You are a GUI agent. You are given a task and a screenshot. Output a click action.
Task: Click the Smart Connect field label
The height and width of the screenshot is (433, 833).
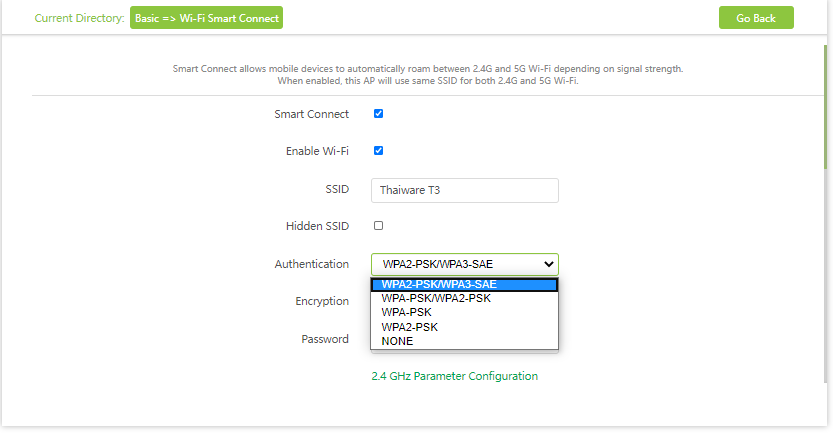(311, 114)
